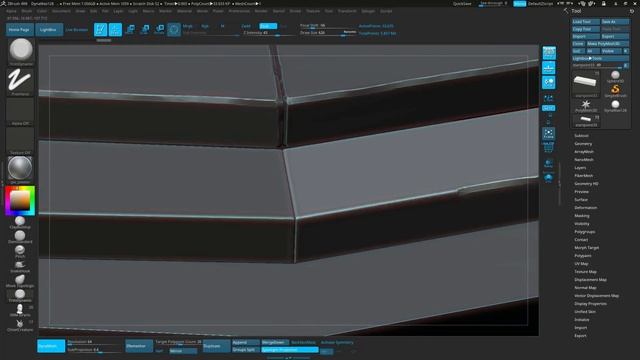Adjust DynaMesh Resolution slider
Image resolution: width=640 pixels, height=360 pixels.
94,342
